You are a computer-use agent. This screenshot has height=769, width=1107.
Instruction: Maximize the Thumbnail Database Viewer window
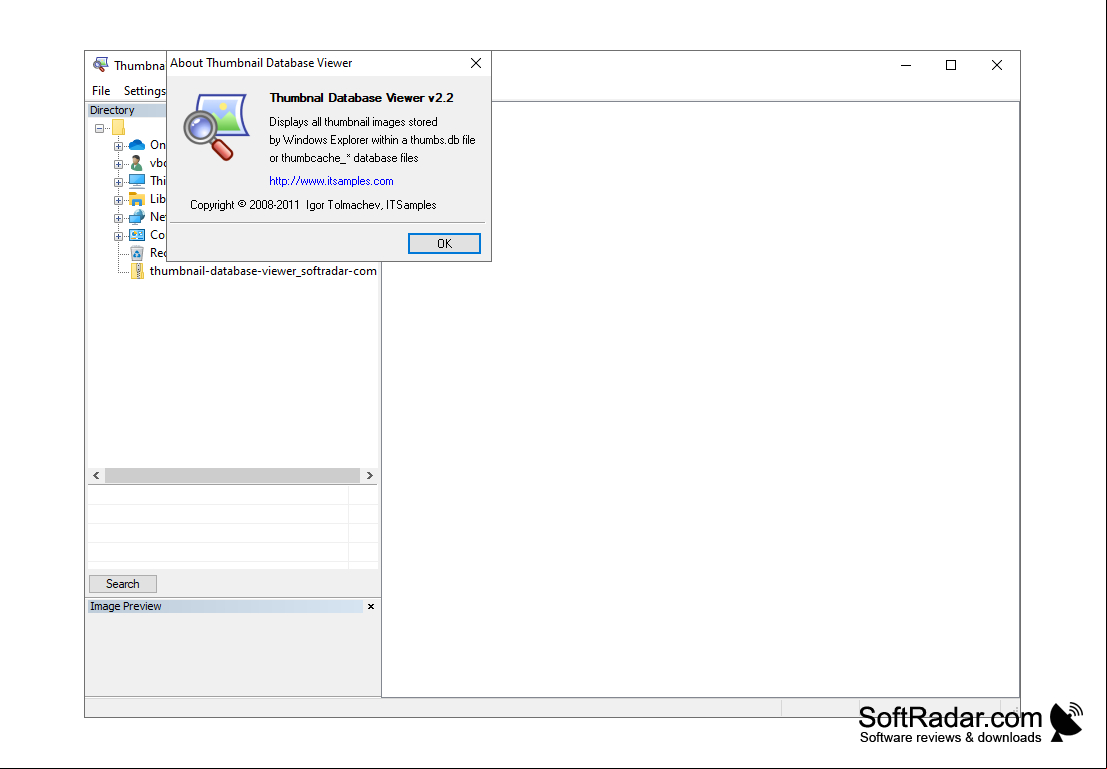coord(951,65)
